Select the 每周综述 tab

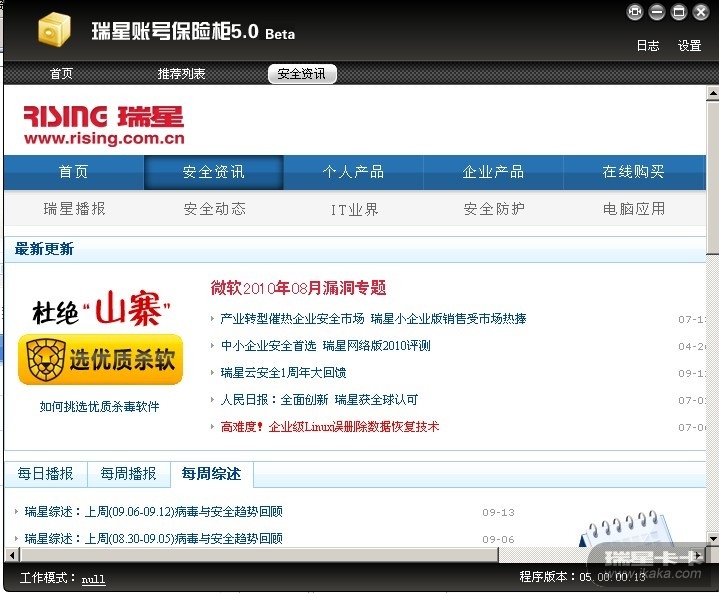(x=211, y=474)
